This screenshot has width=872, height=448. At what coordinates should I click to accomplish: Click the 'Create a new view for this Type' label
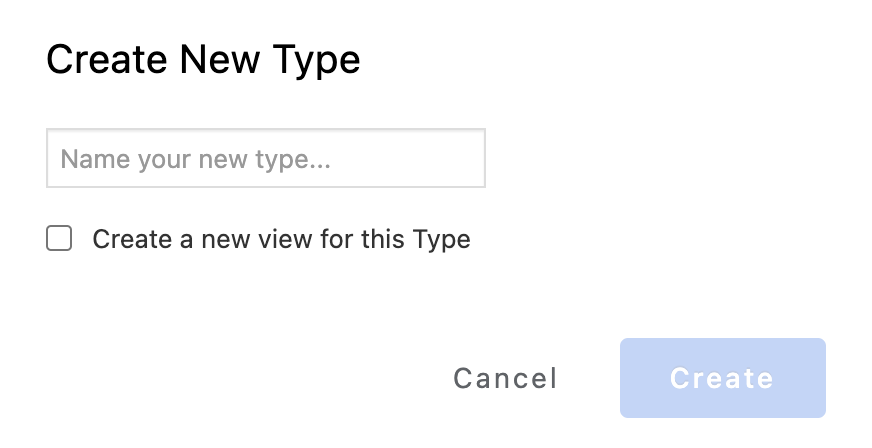tap(281, 240)
